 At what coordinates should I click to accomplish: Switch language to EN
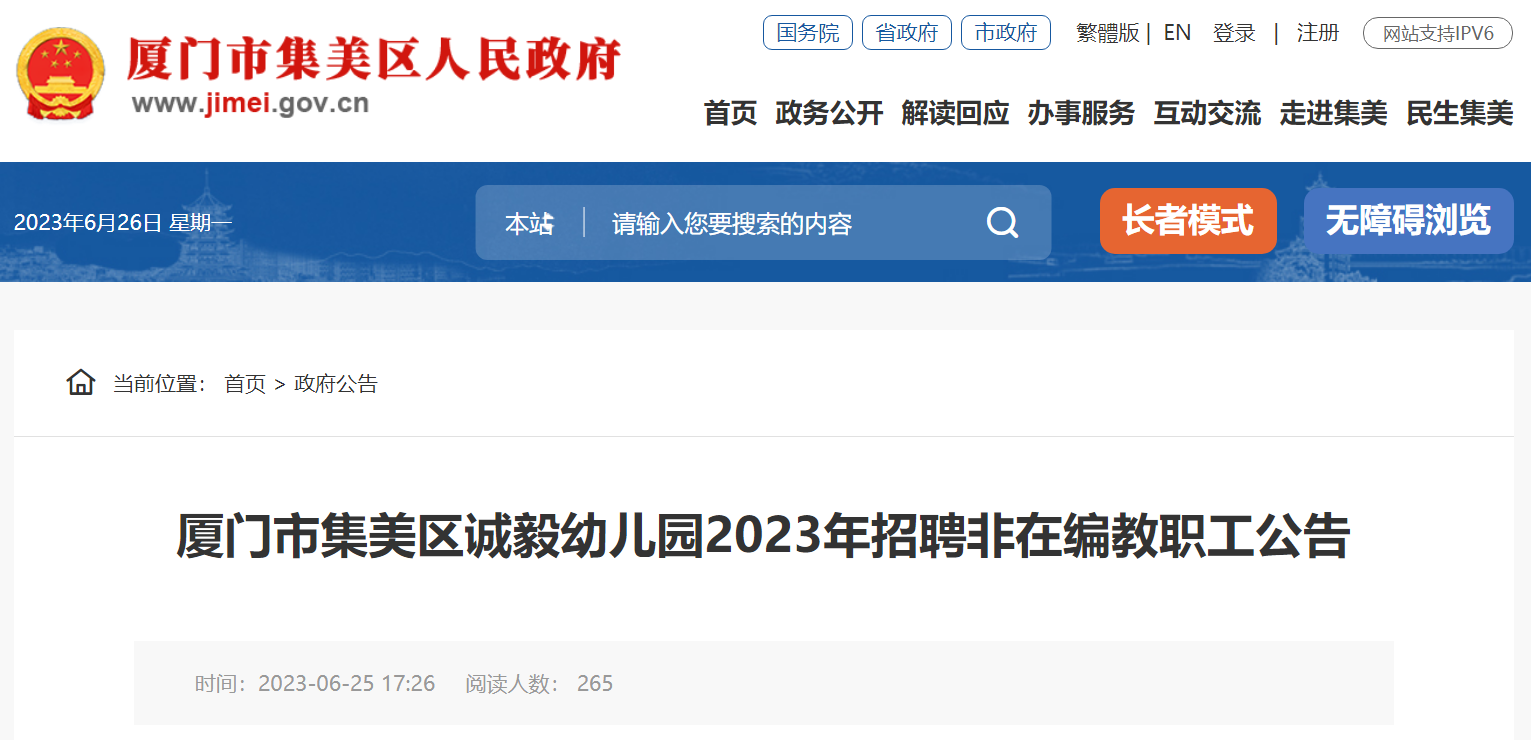[1177, 33]
